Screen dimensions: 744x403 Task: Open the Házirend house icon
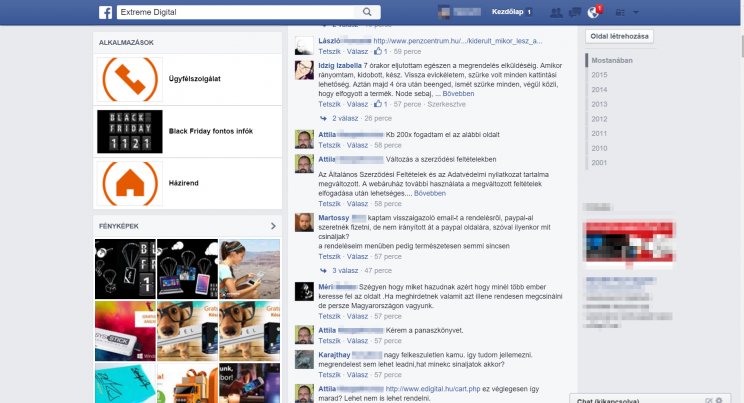(130, 183)
